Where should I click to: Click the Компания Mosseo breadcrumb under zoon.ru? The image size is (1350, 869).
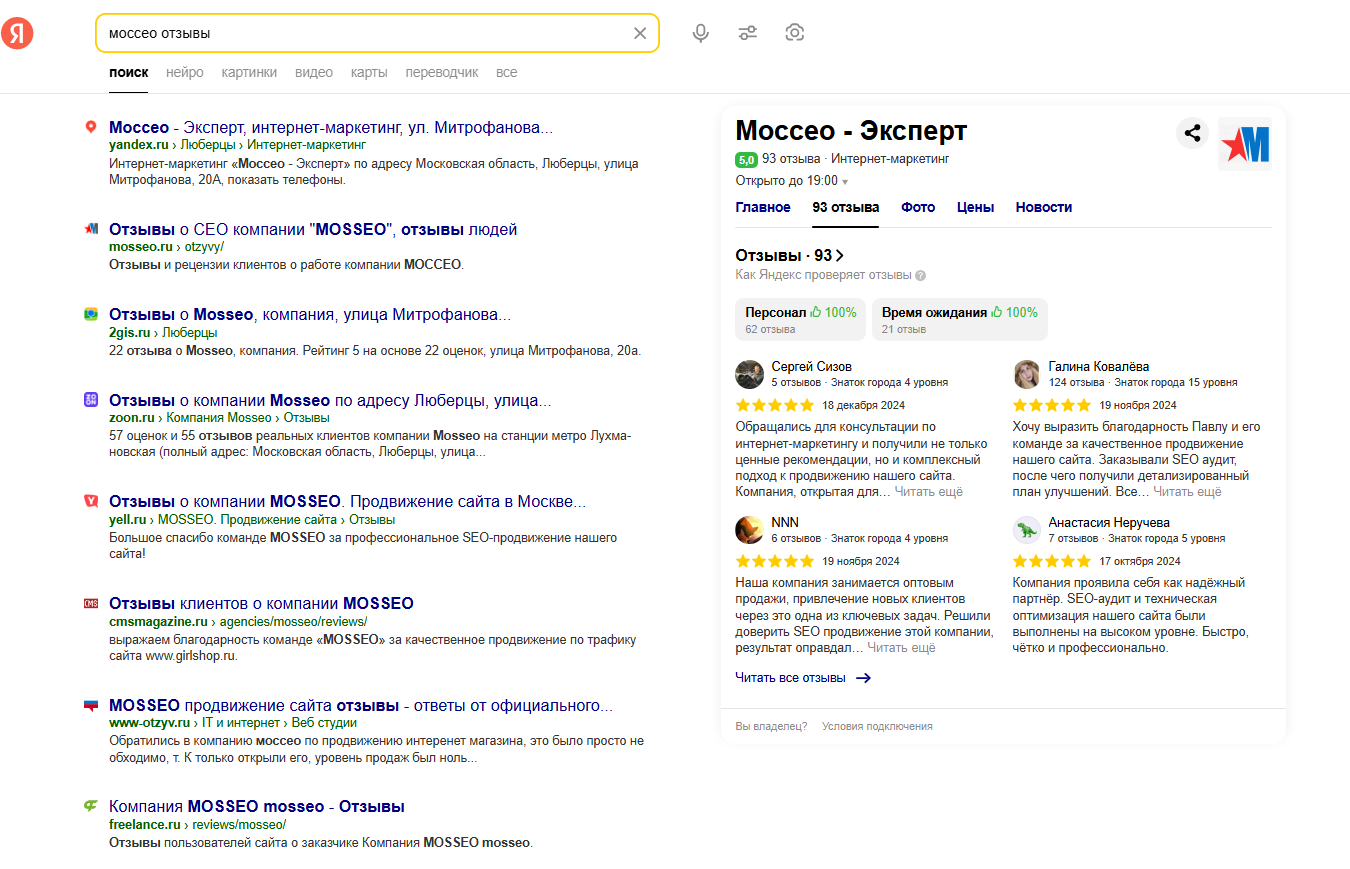click(219, 418)
